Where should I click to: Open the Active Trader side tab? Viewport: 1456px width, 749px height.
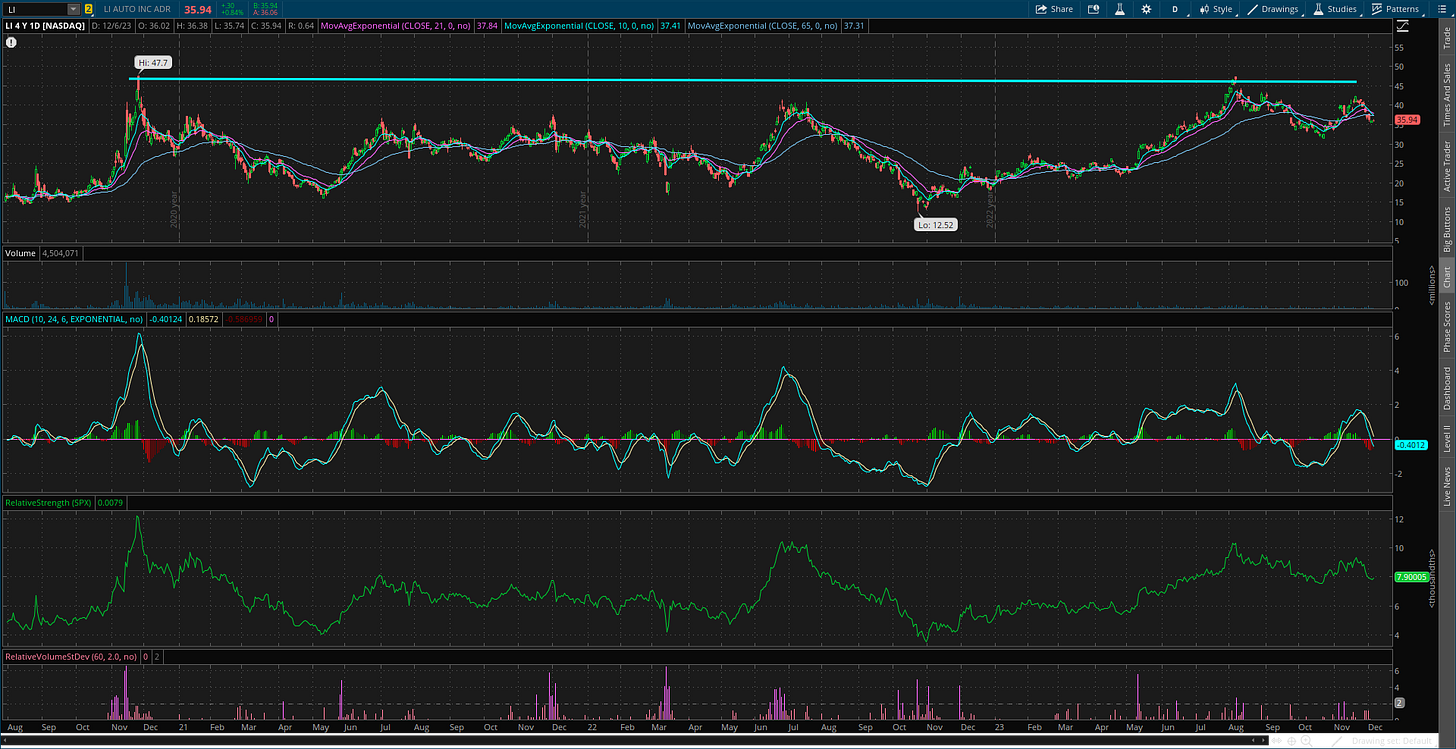(x=1446, y=166)
